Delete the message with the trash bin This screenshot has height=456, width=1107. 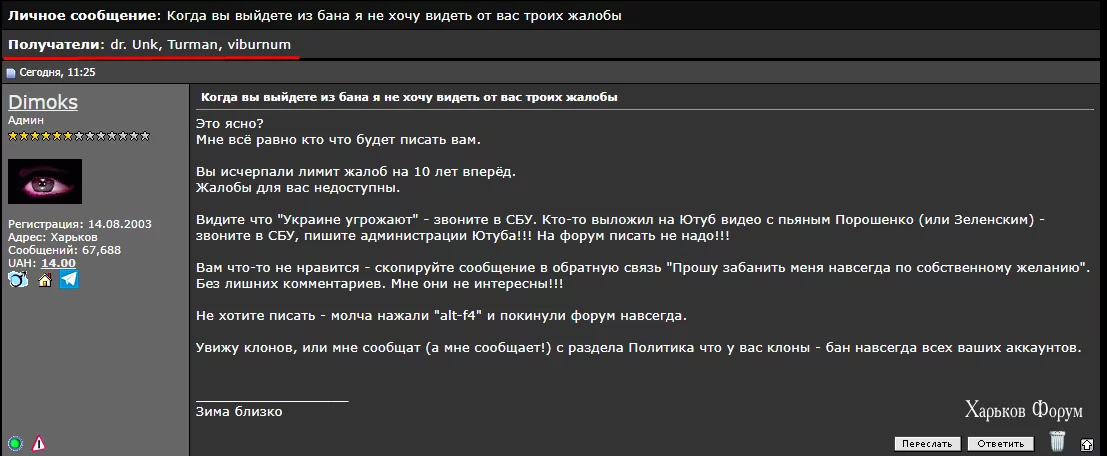1057,441
